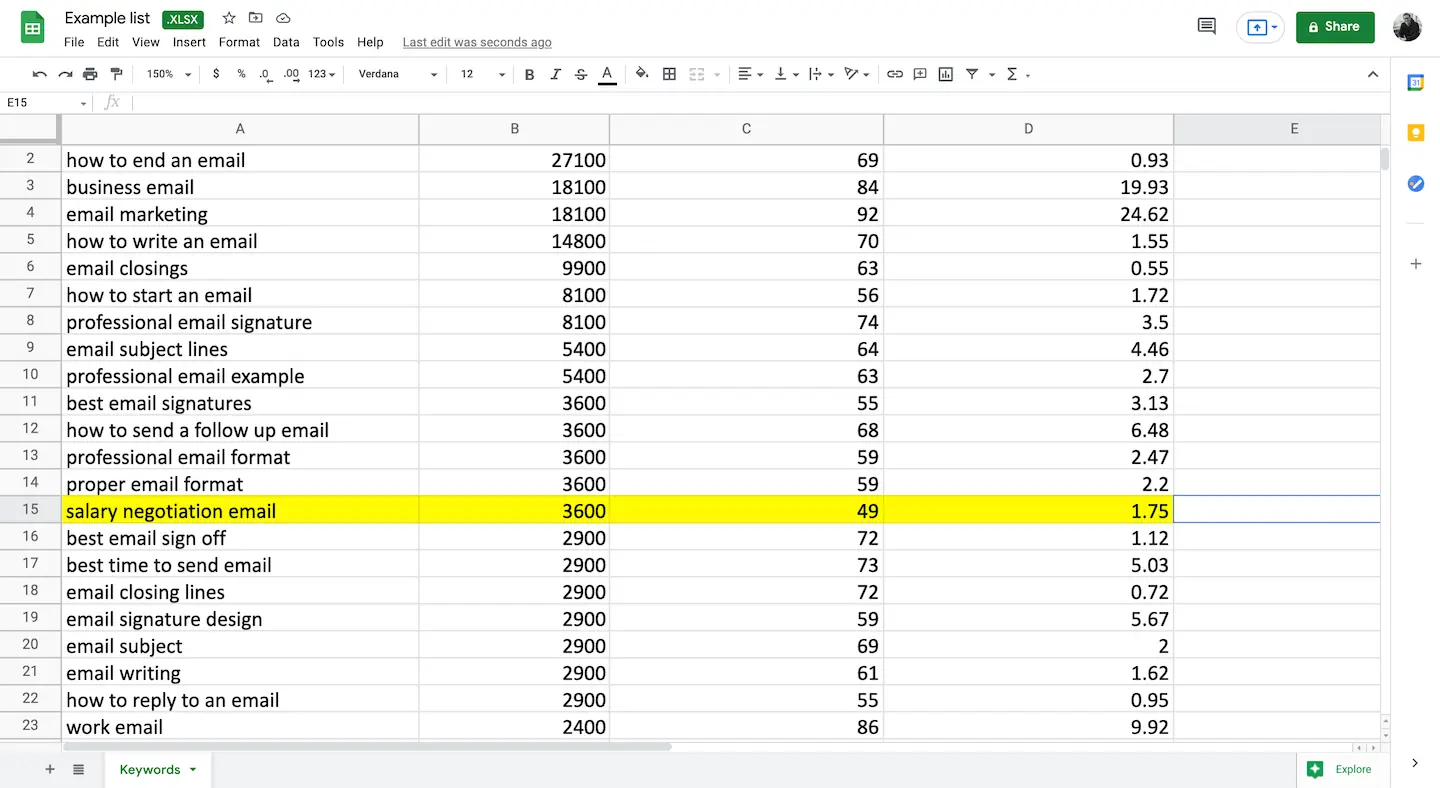
Task: Insert a link
Action: 895,73
